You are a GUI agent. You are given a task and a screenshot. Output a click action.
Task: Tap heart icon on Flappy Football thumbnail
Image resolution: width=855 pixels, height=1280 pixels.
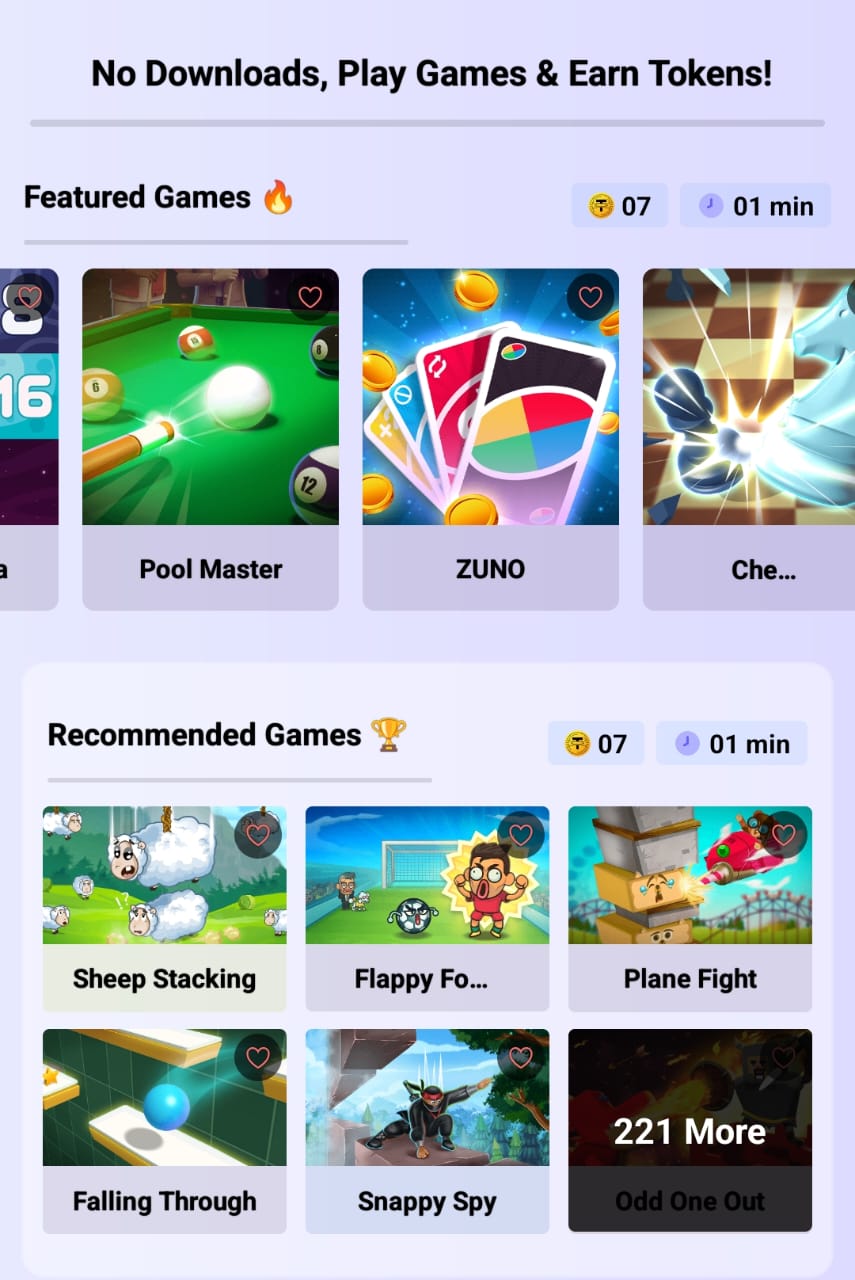(521, 835)
